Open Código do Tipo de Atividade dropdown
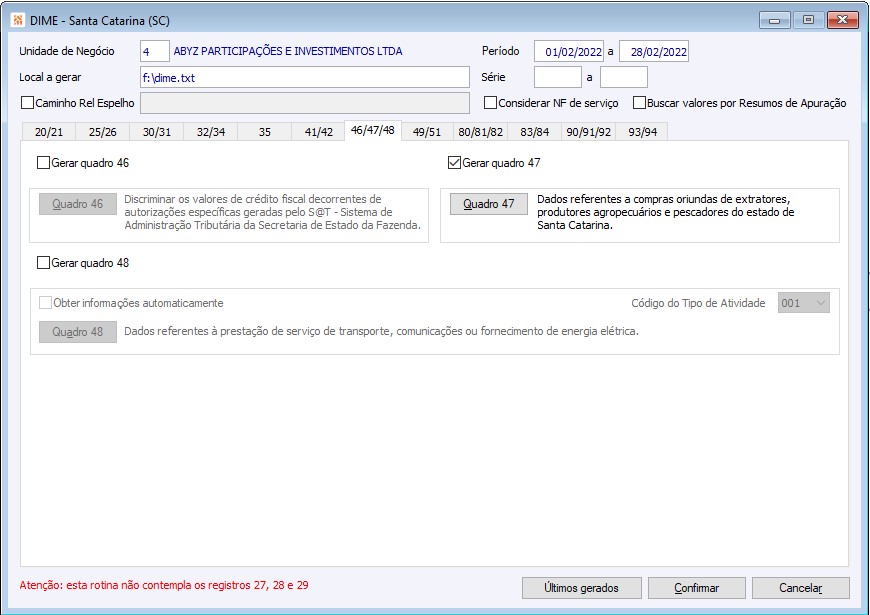The height and width of the screenshot is (615, 870). point(803,303)
